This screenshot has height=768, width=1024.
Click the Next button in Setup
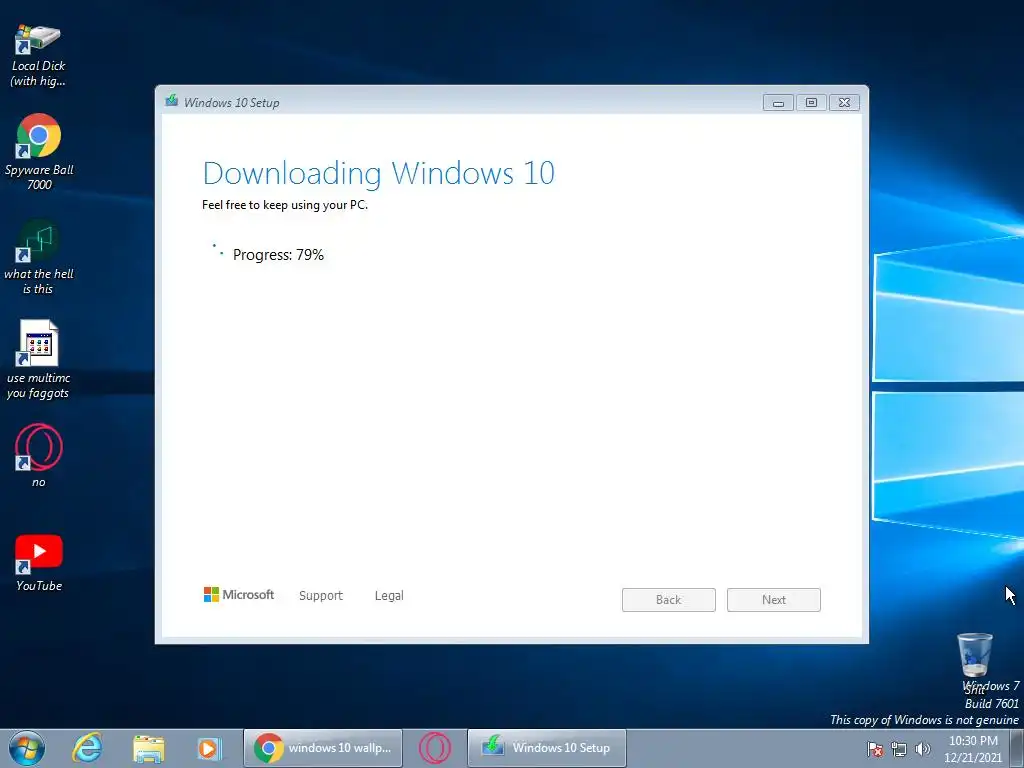[774, 600]
